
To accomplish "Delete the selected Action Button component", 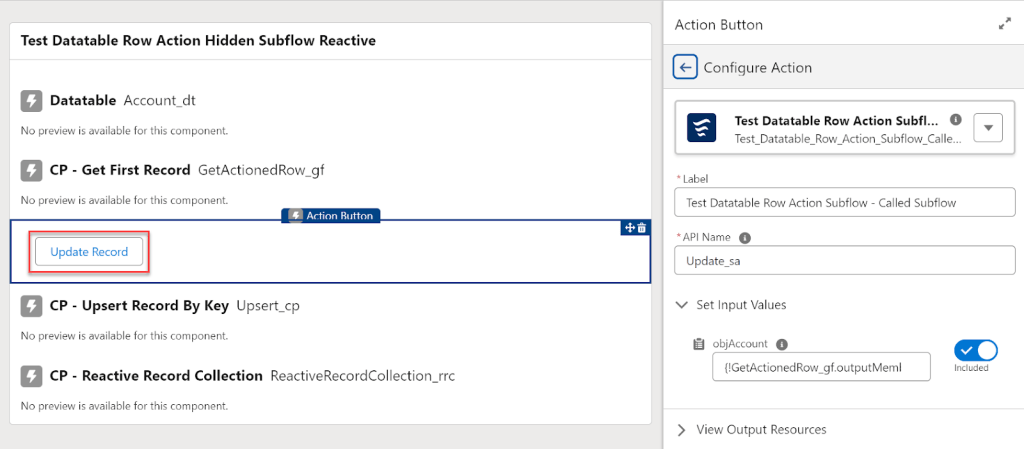I will point(642,228).
